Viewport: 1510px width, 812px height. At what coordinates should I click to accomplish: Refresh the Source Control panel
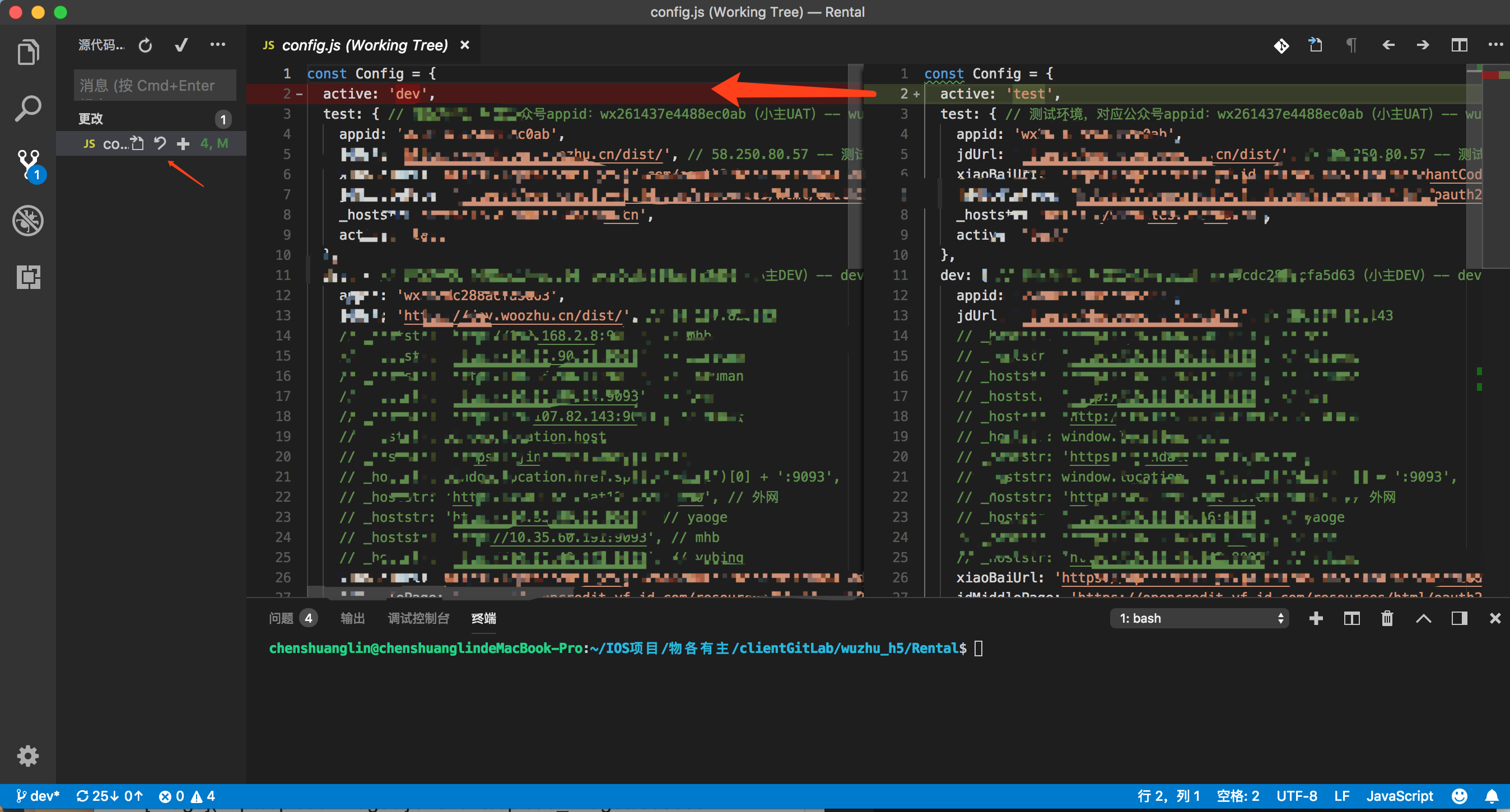[x=145, y=45]
